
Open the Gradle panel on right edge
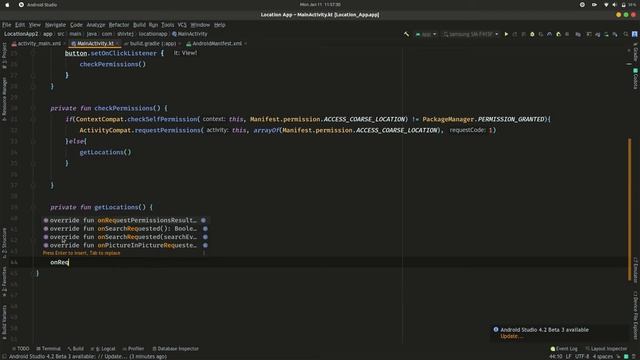tap(636, 54)
